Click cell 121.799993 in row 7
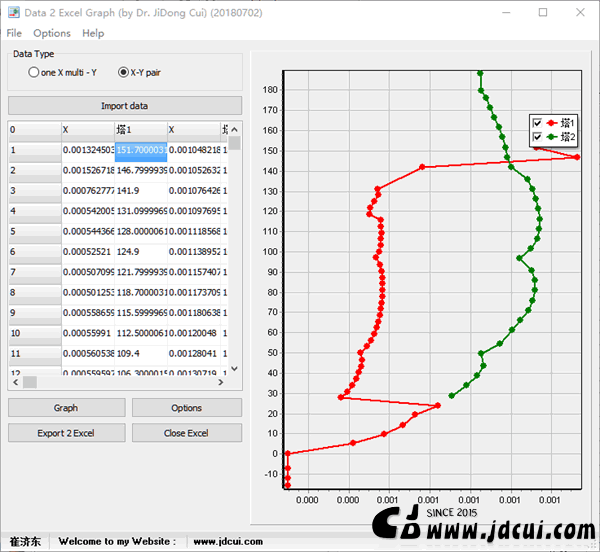Screen dimensions: 600x552 pos(141,272)
